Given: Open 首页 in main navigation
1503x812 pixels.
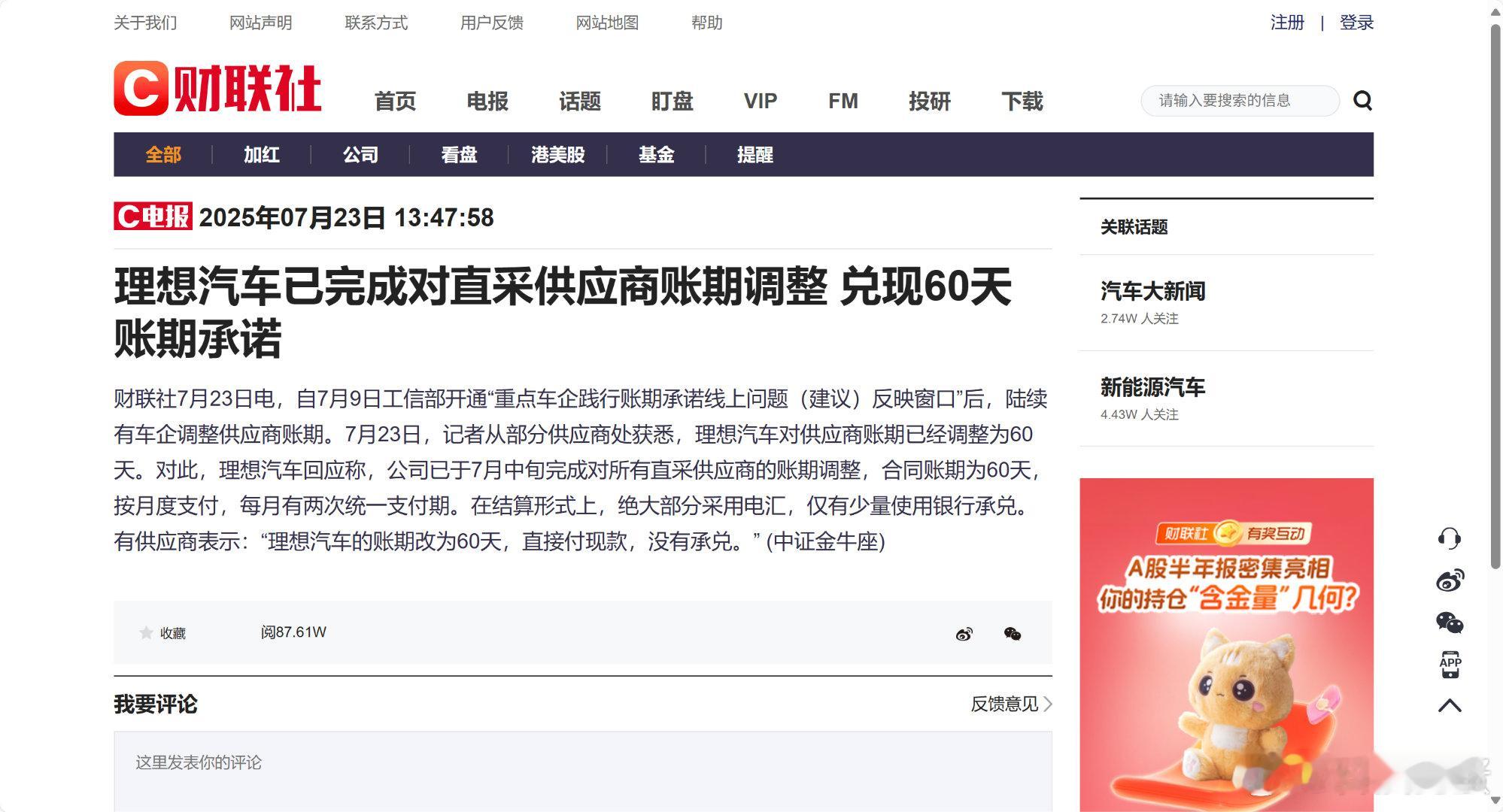Looking at the screenshot, I should click(x=395, y=101).
